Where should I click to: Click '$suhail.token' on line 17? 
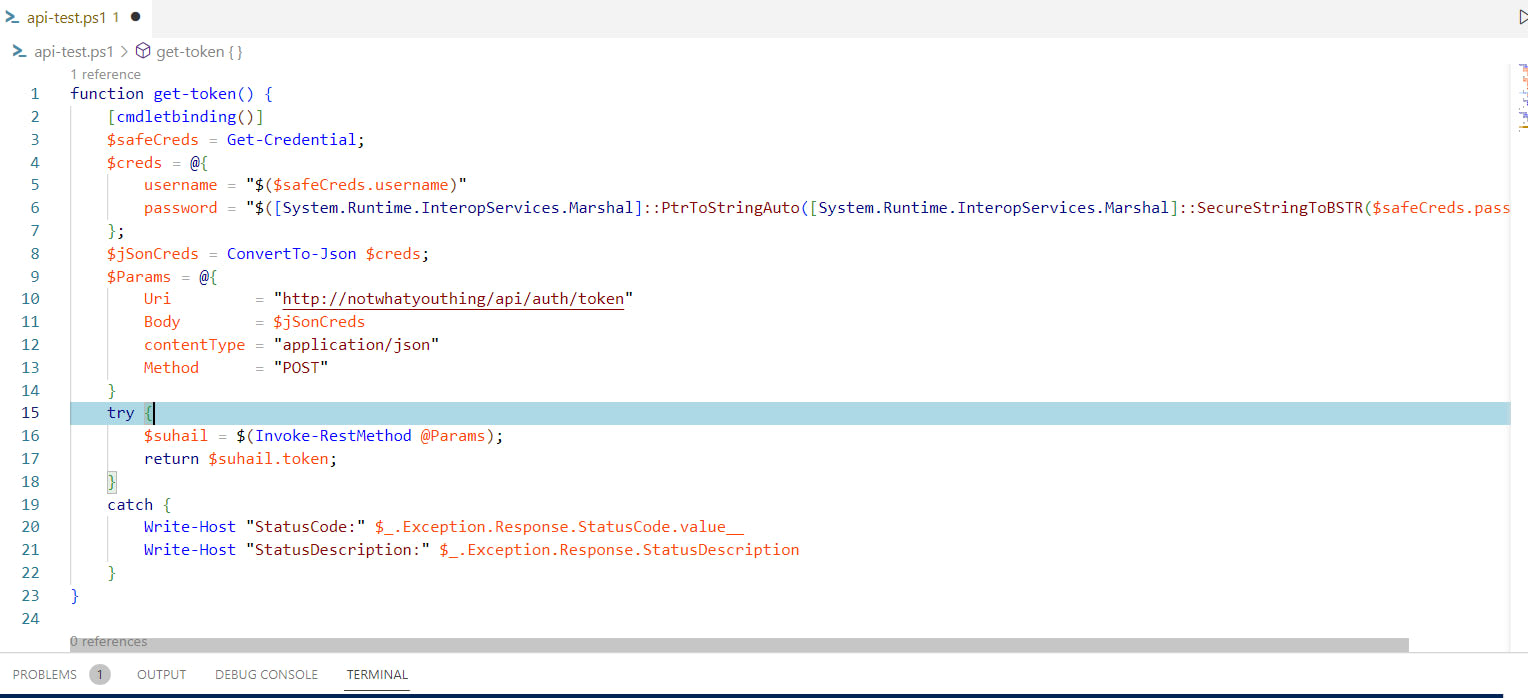pyautogui.click(x=268, y=459)
